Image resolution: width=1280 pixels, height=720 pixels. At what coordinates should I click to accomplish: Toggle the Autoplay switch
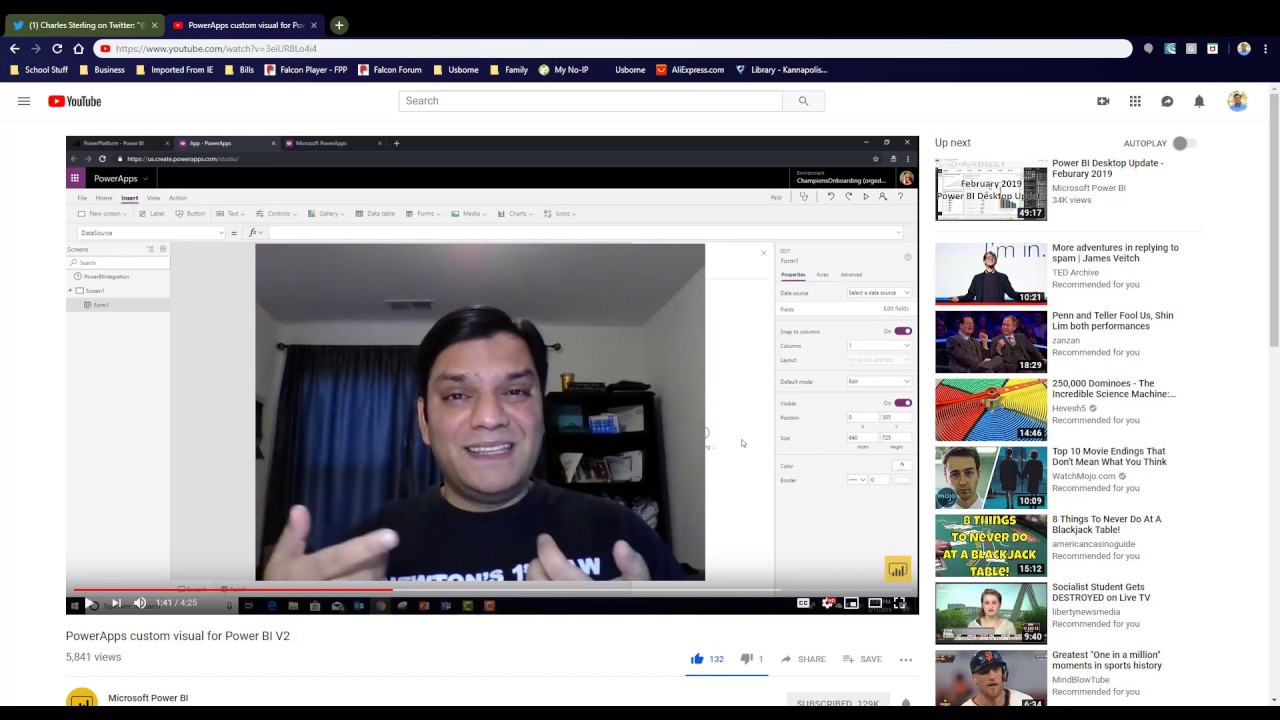[x=1184, y=143]
